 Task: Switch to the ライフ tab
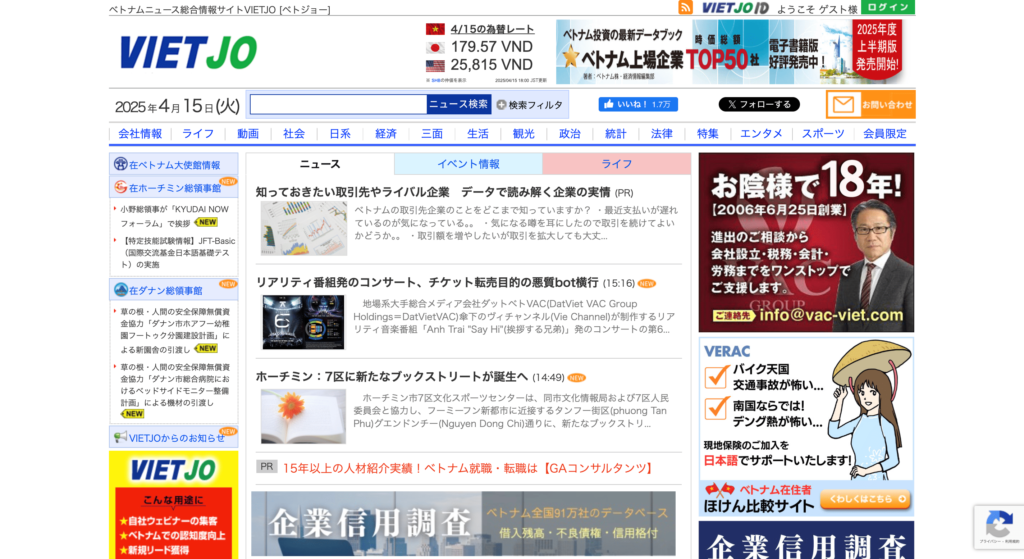pos(616,164)
